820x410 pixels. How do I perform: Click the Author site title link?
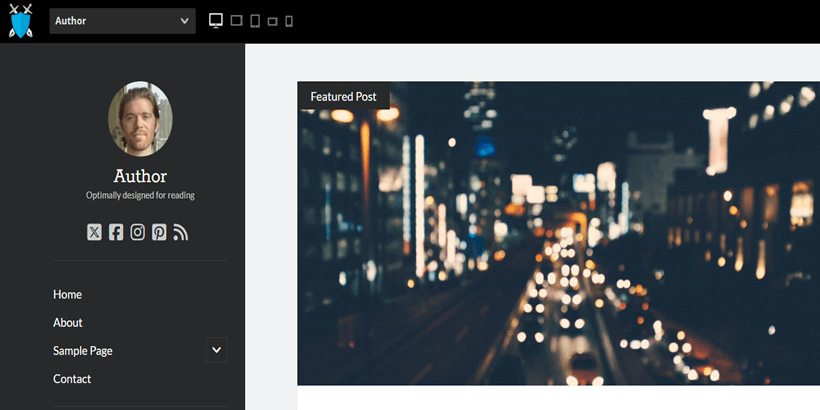coord(140,176)
